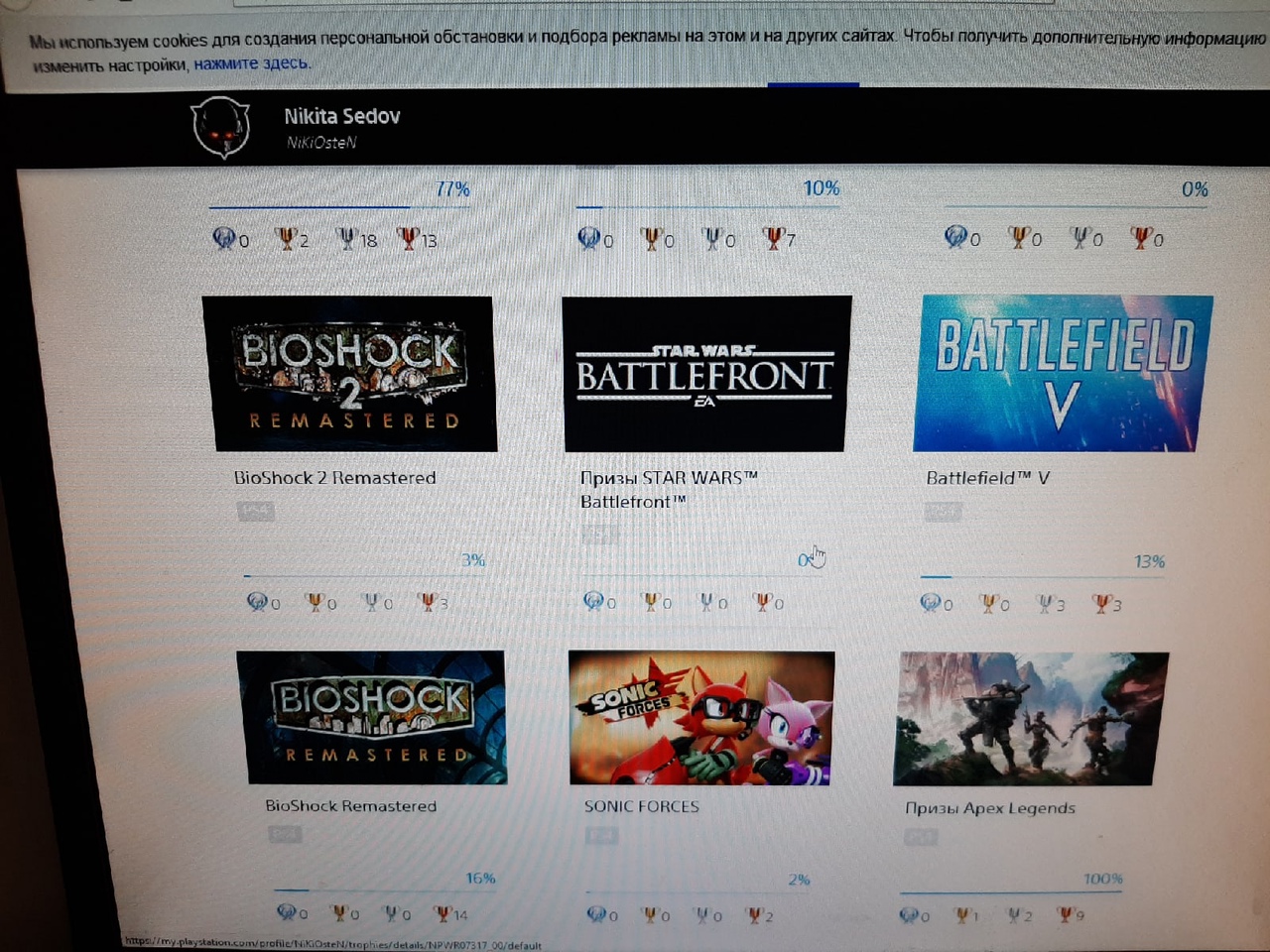Screen dimensions: 1270x952
Task: Click bronze trophy icon under Battlefield V
Action: tap(1101, 603)
